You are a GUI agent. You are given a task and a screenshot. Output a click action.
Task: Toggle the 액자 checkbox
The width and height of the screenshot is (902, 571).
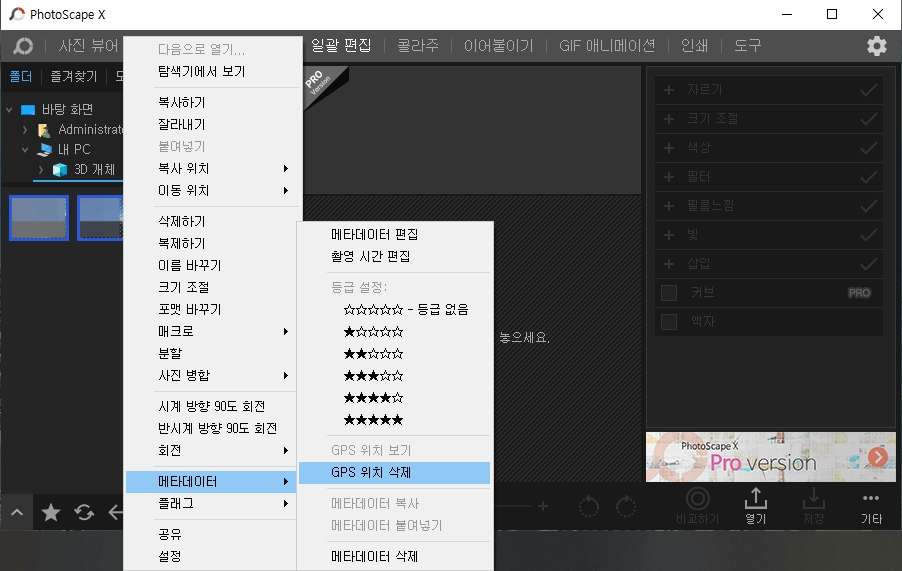668,321
